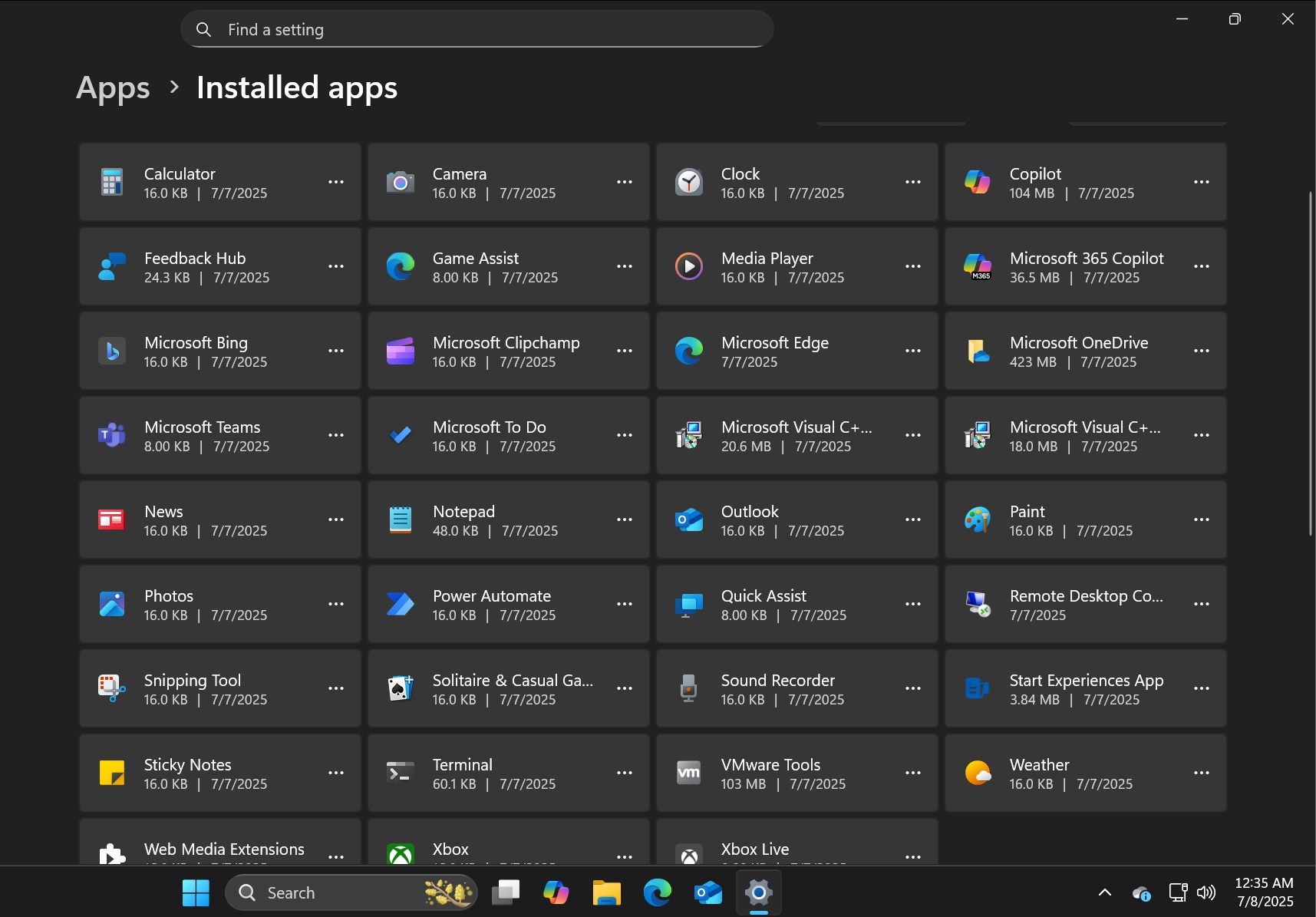This screenshot has width=1316, height=917.
Task: Click the Snipping Tool icon
Action: pos(112,688)
